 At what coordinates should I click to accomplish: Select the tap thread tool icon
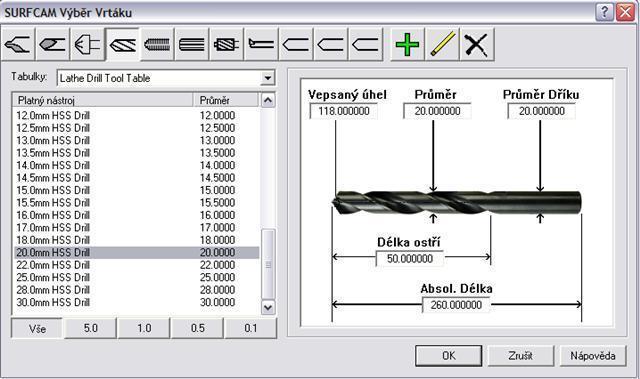tap(157, 44)
